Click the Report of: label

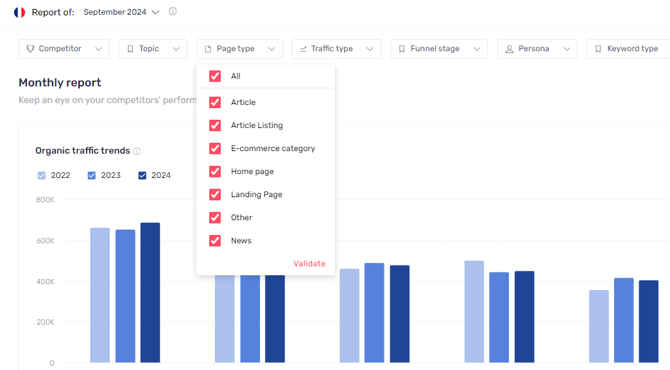[53, 12]
